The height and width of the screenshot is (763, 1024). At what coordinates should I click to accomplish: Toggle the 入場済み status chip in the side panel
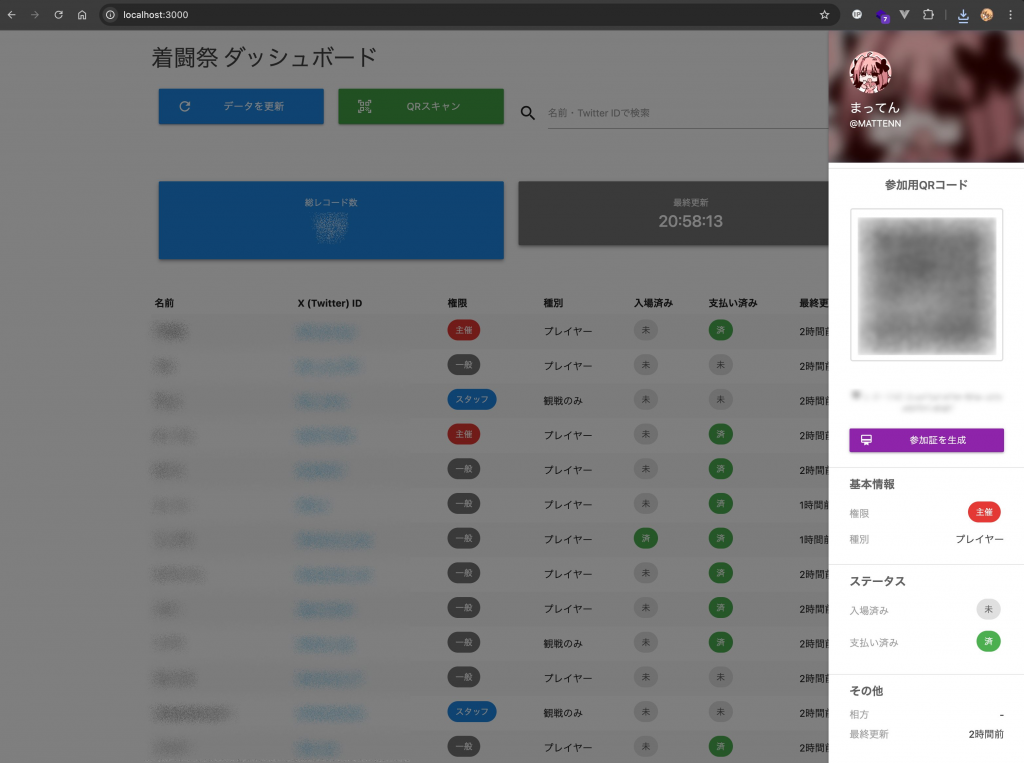pos(988,609)
